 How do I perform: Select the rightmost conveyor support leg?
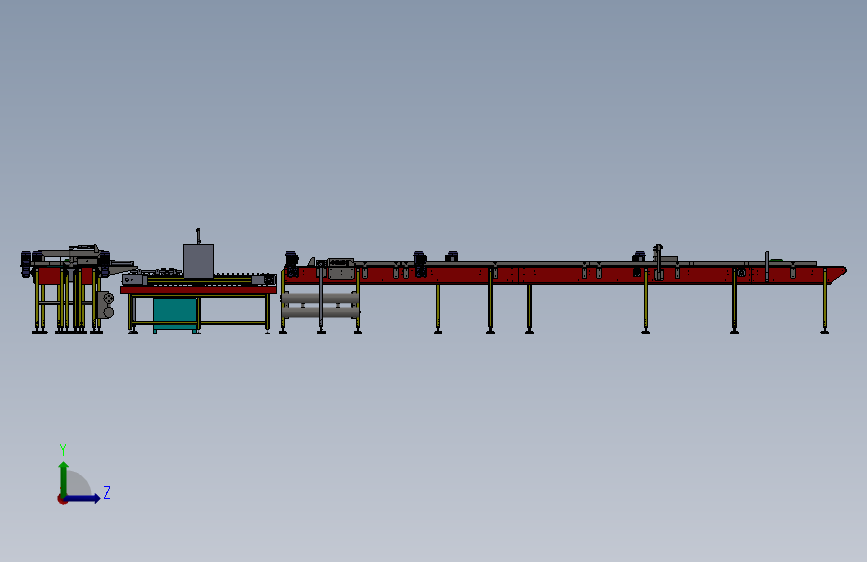824,302
